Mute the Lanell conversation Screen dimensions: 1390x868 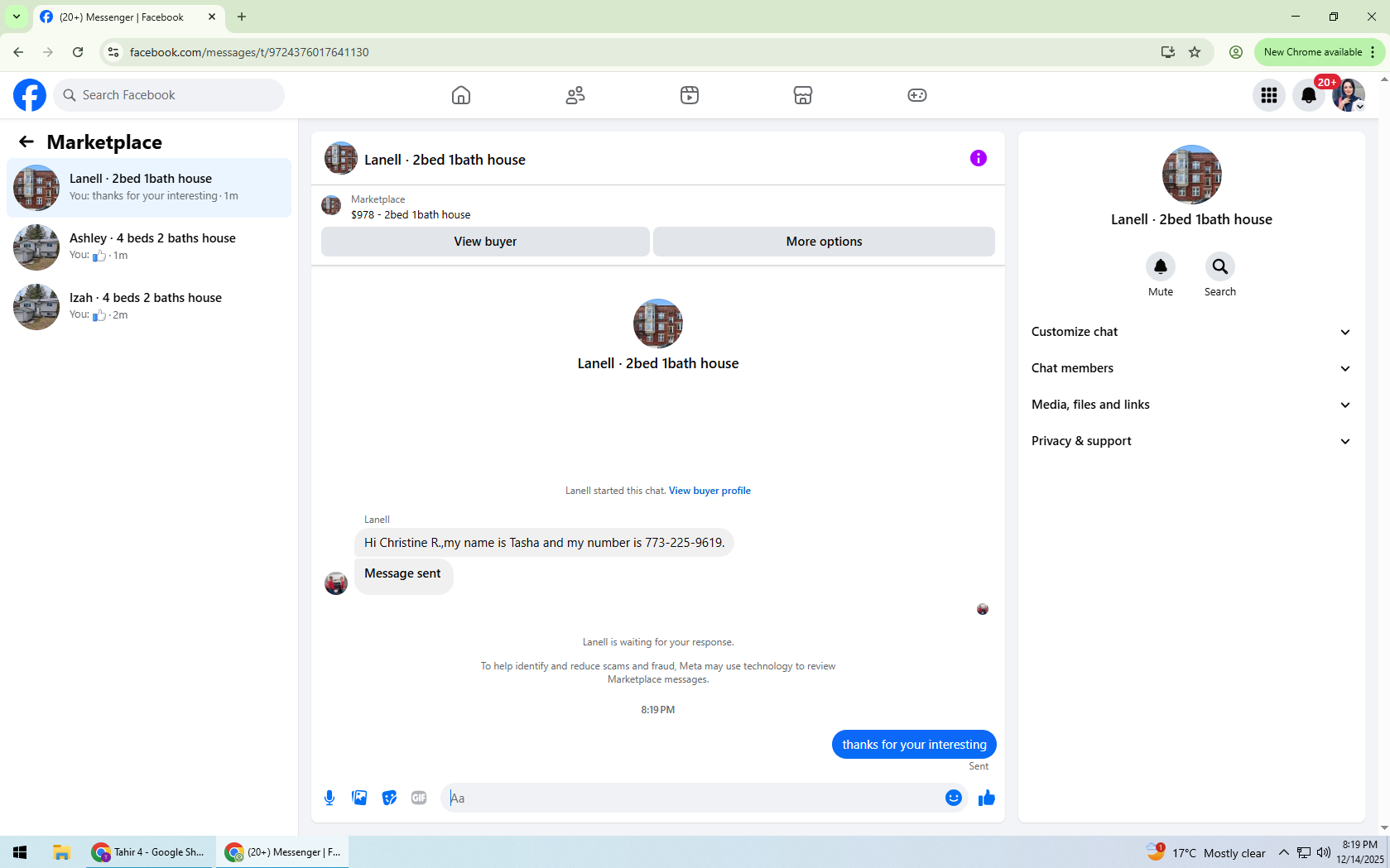coord(1161,266)
